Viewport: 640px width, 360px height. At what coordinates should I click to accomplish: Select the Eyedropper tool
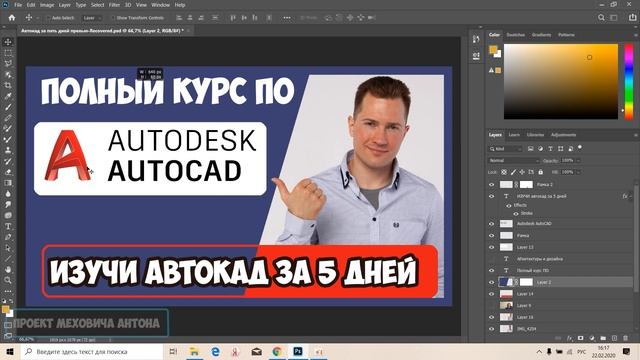(8, 96)
